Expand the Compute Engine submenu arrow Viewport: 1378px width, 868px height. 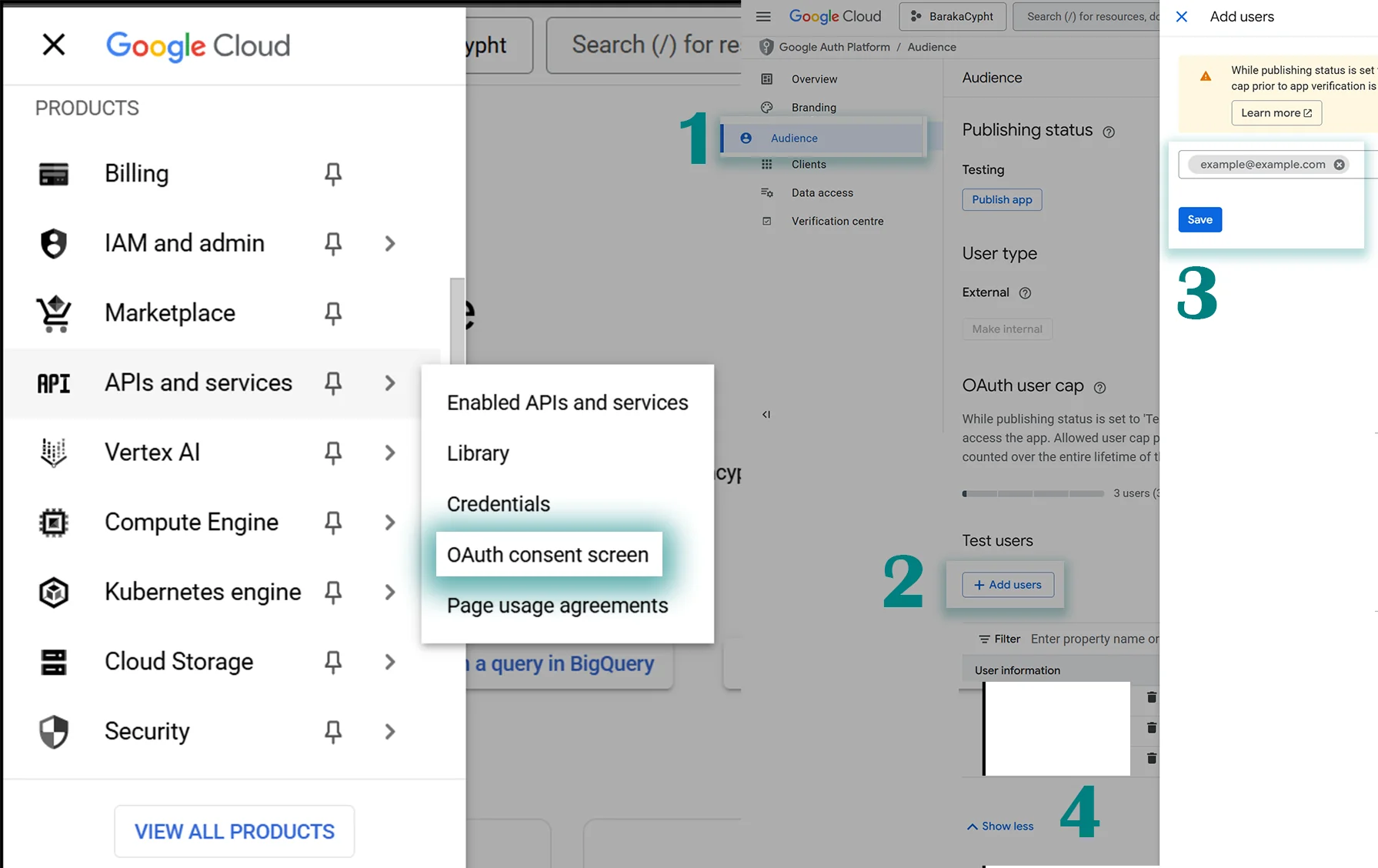click(390, 522)
